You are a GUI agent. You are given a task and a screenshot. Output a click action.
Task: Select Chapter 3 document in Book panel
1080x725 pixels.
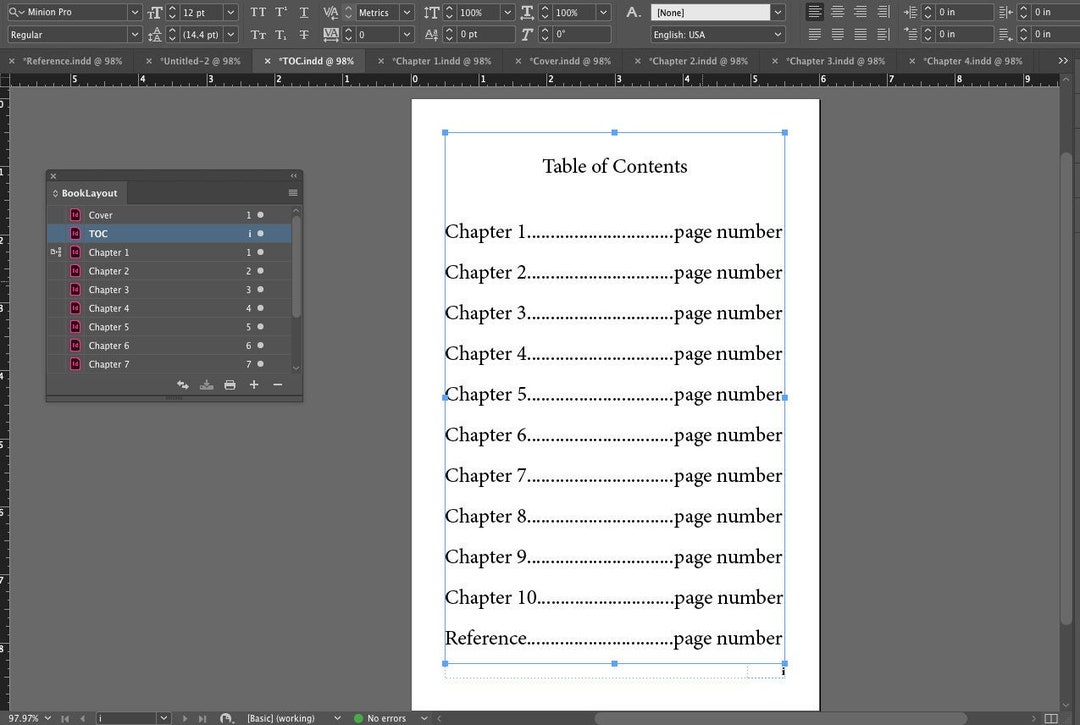(x=169, y=289)
